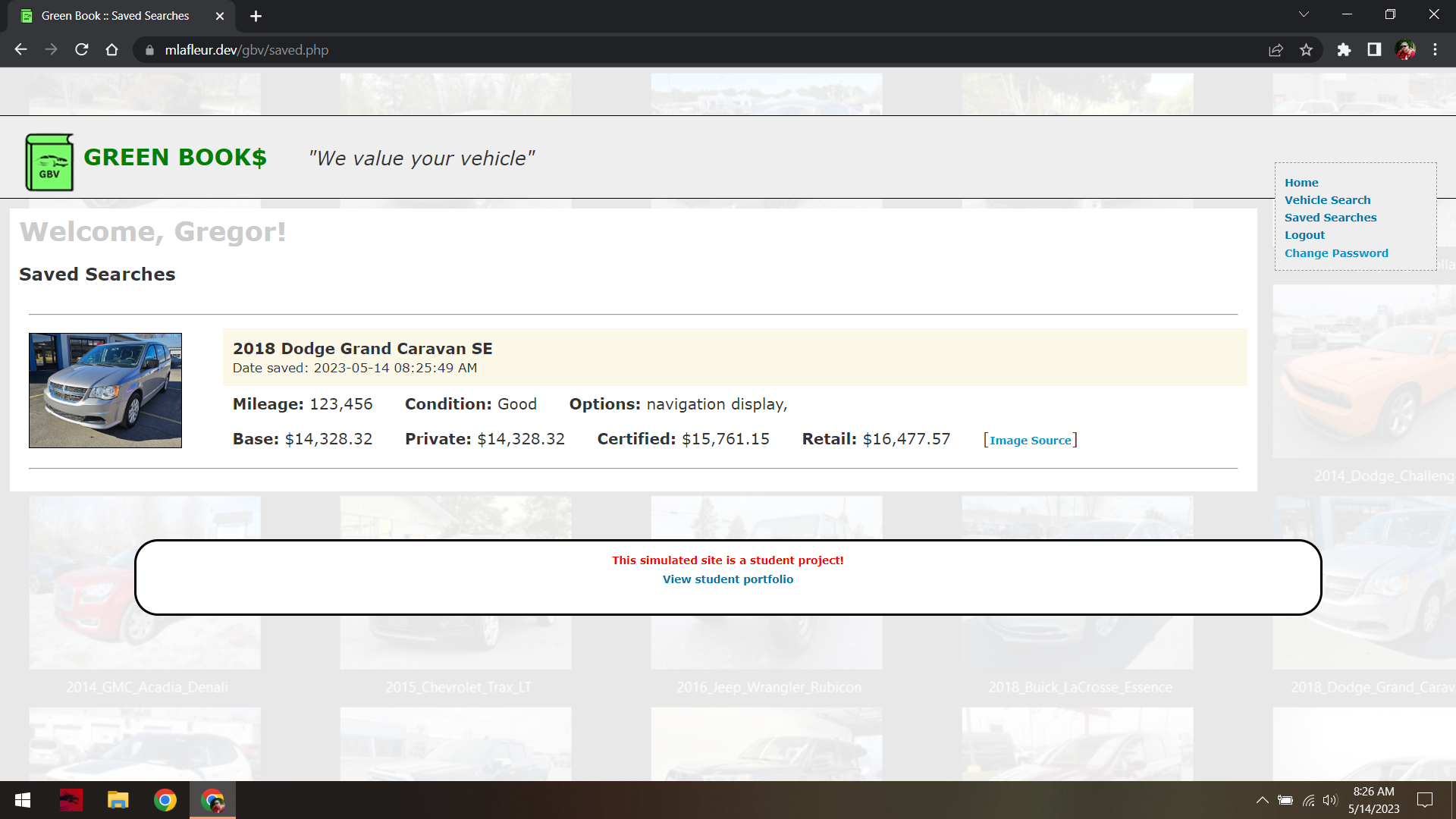The image size is (1456, 819).
Task: Bookmark this page with the star icon
Action: click(x=1306, y=50)
